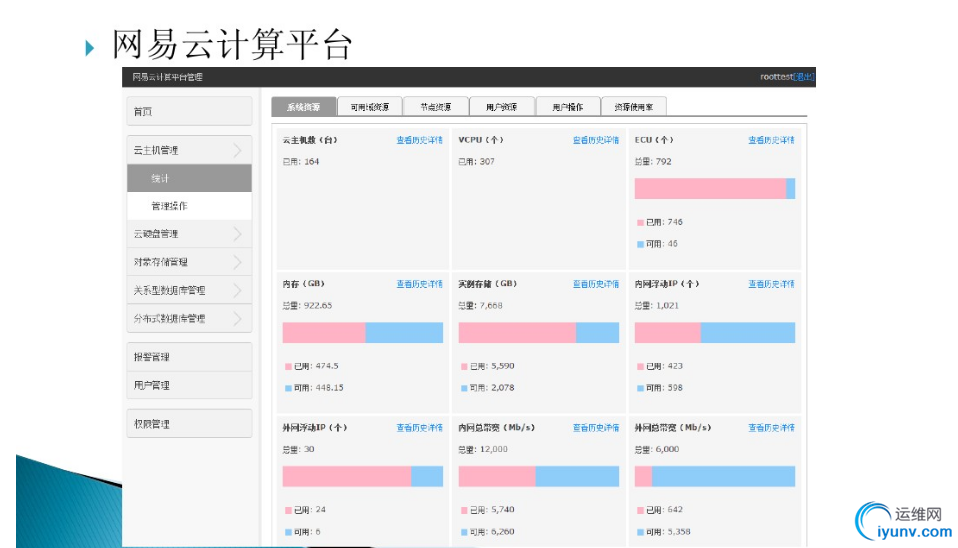Switch to the 系统资源 tab

coord(304,107)
